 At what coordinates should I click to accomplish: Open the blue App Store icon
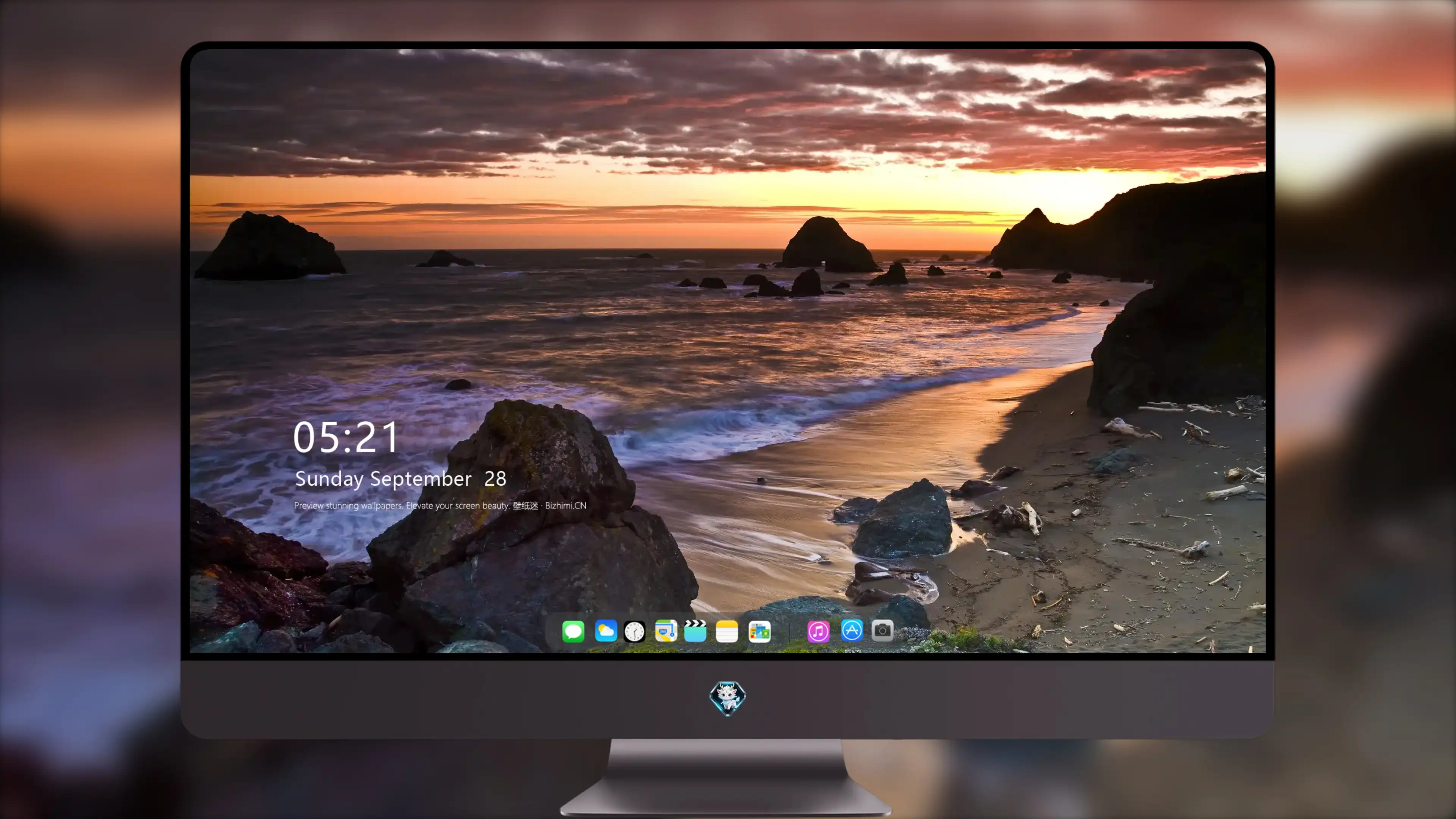coord(852,630)
